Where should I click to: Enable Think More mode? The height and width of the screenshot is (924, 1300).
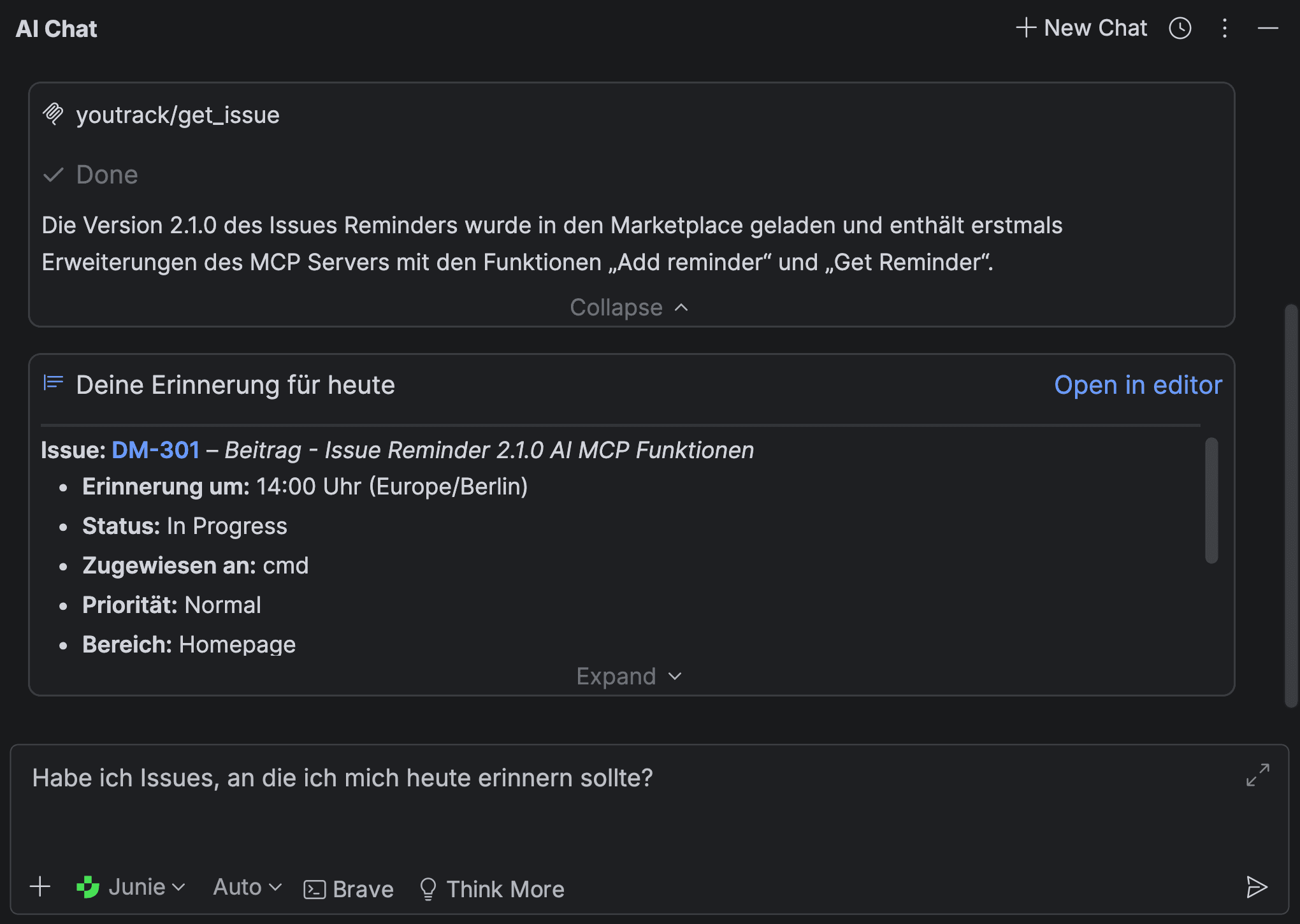coord(492,888)
